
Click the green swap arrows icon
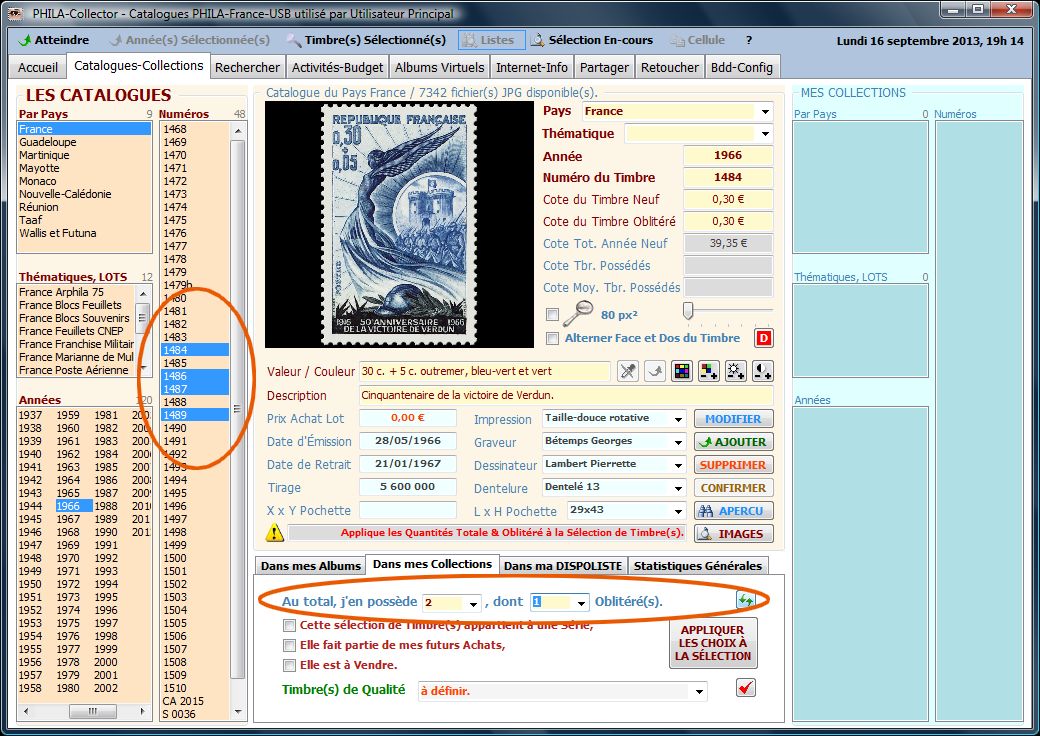tap(746, 600)
